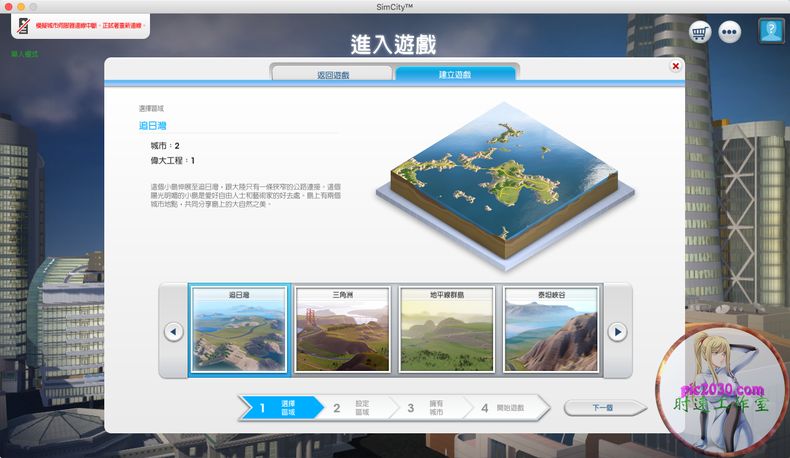Click the offline connection status icon
790x458 pixels.
[x=23, y=25]
